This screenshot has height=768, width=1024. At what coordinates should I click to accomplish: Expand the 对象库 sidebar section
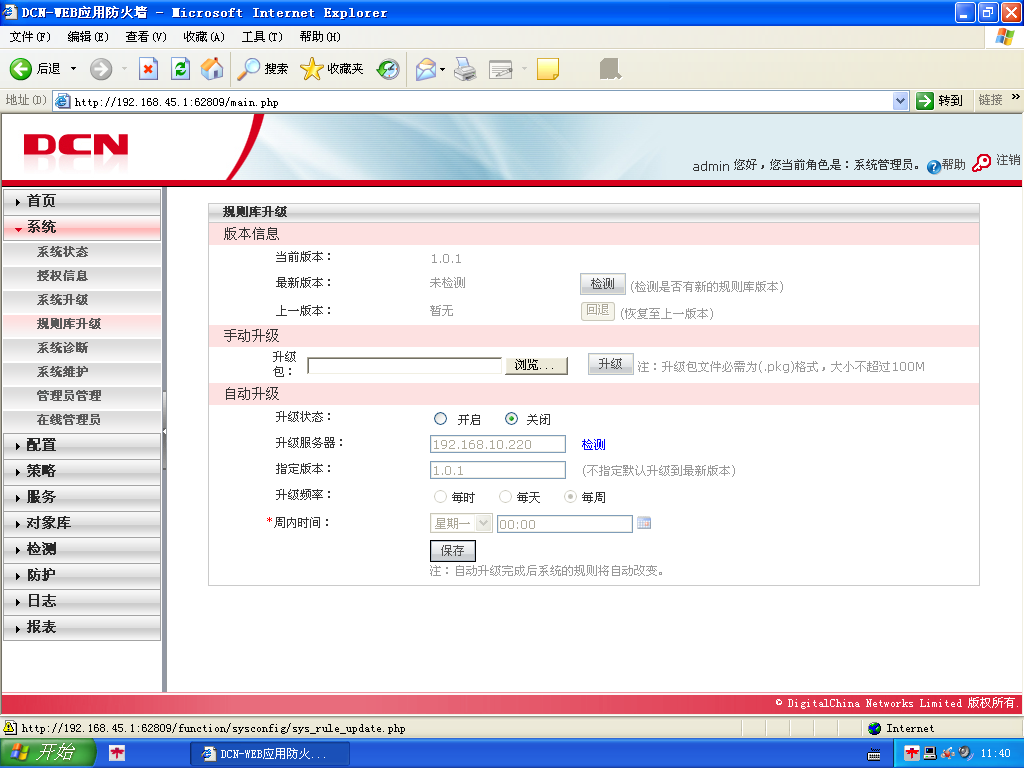(82, 523)
